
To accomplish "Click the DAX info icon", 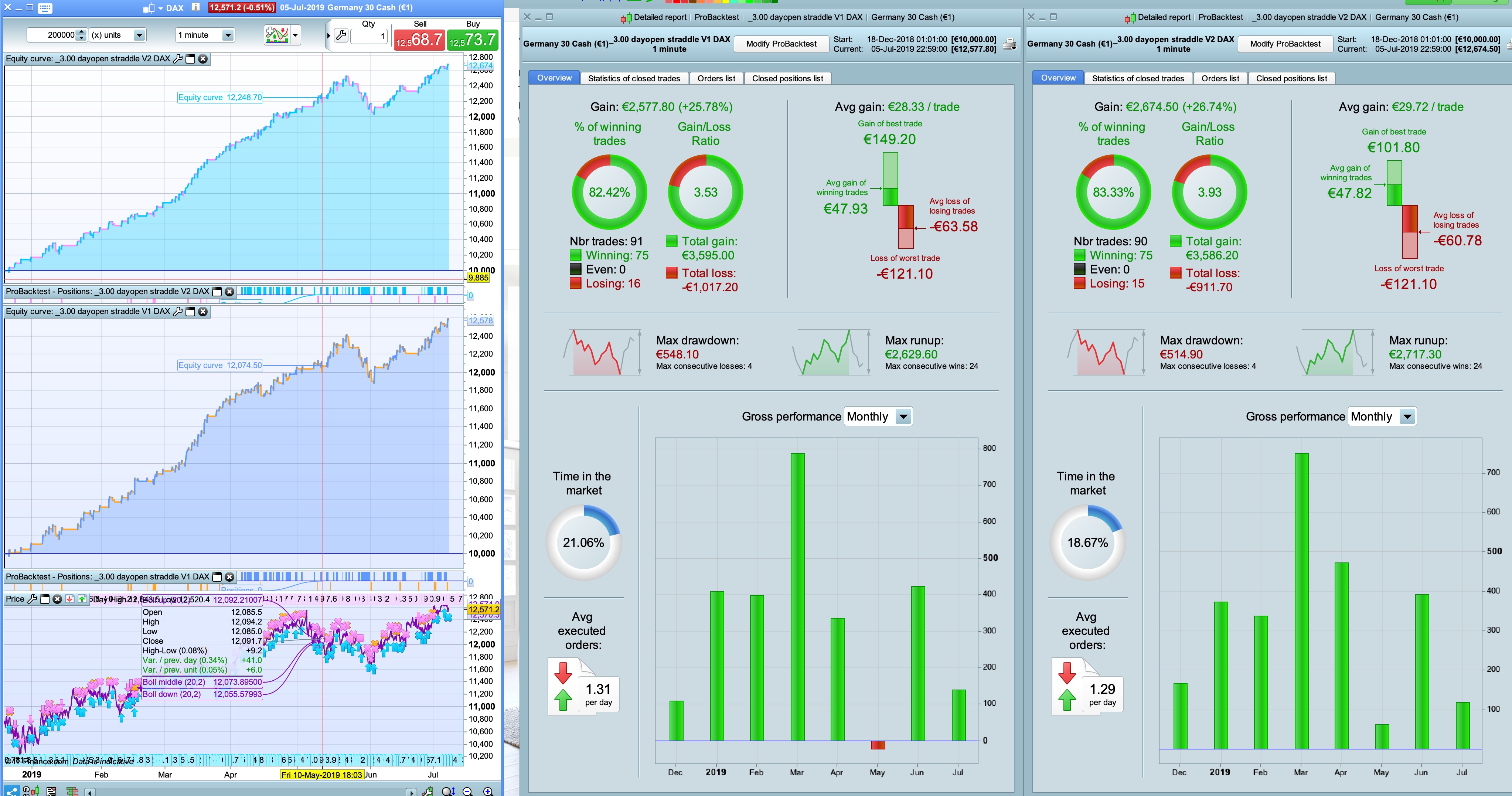I will click(196, 8).
